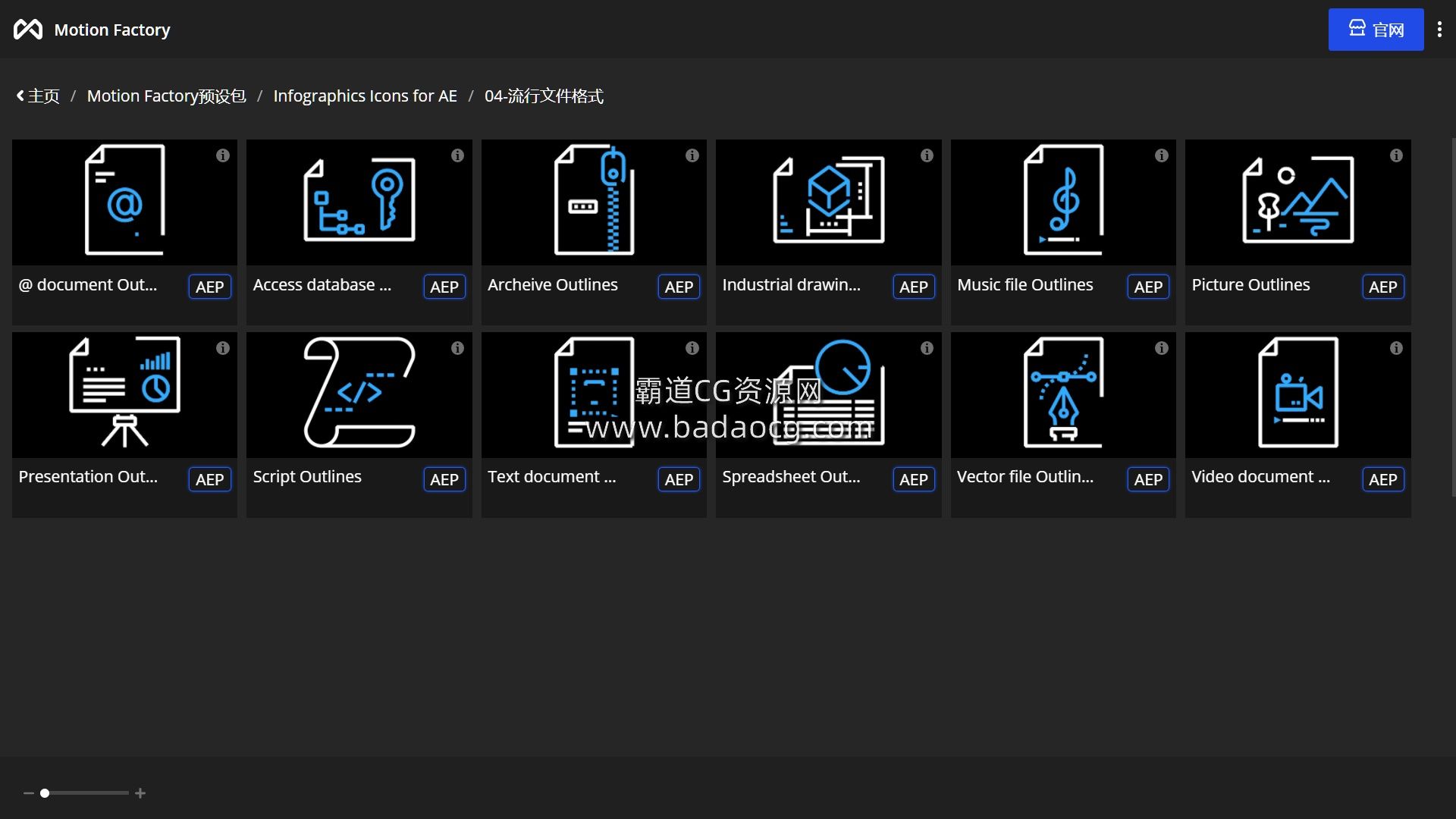1456x819 pixels.
Task: Select the @ document icon thumbnail
Action: pyautogui.click(x=124, y=201)
